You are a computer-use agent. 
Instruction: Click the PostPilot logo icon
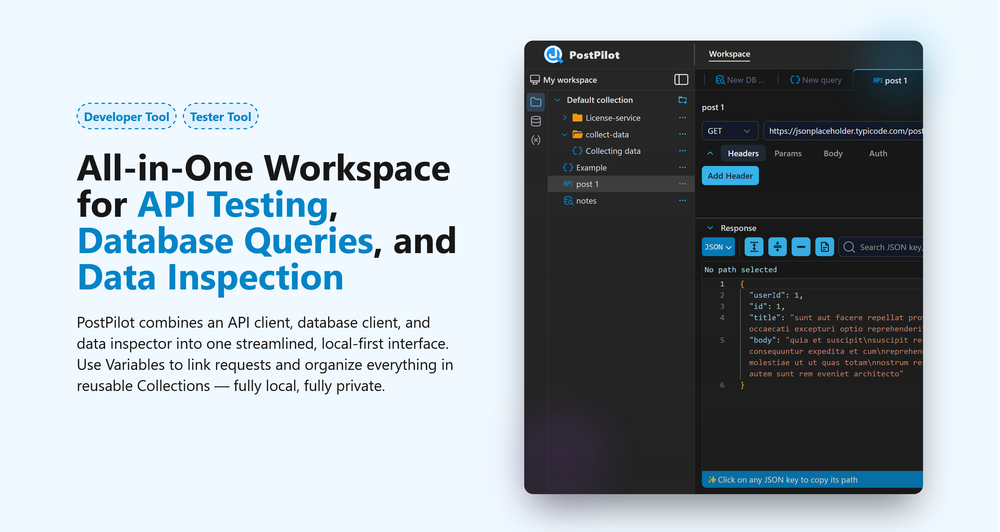pyautogui.click(x=553, y=54)
